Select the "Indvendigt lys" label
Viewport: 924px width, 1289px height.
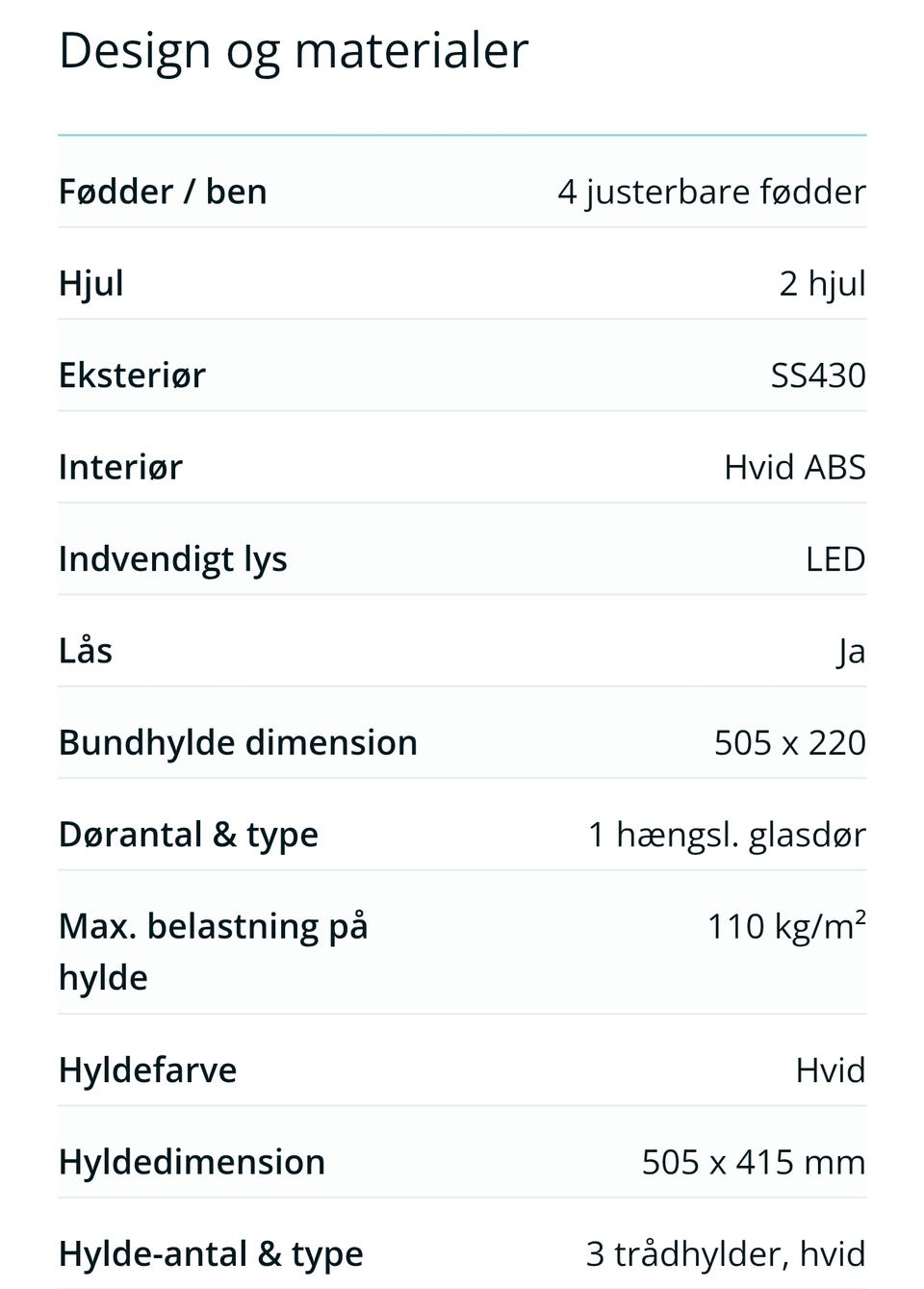point(173,558)
